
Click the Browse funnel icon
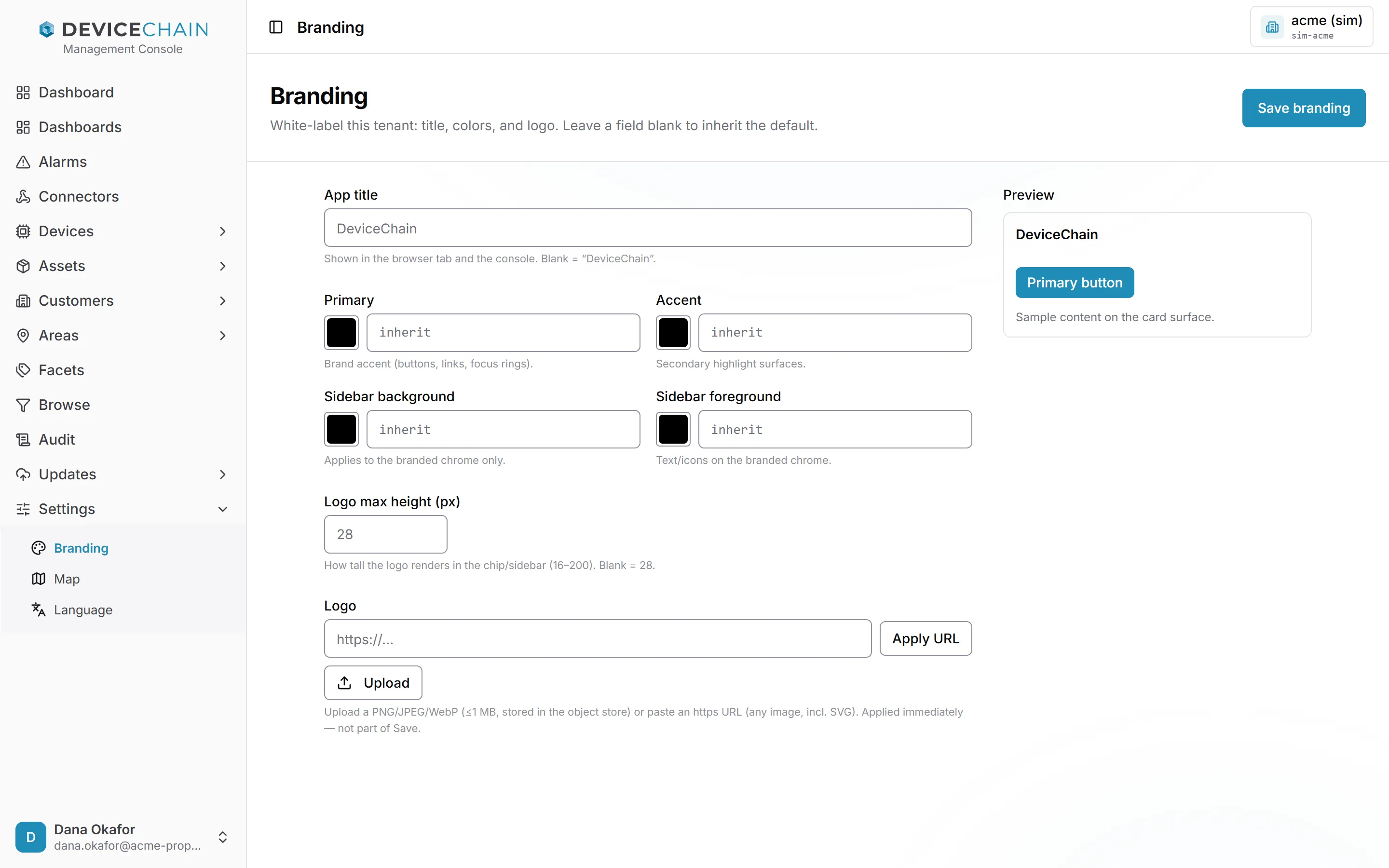[23, 405]
